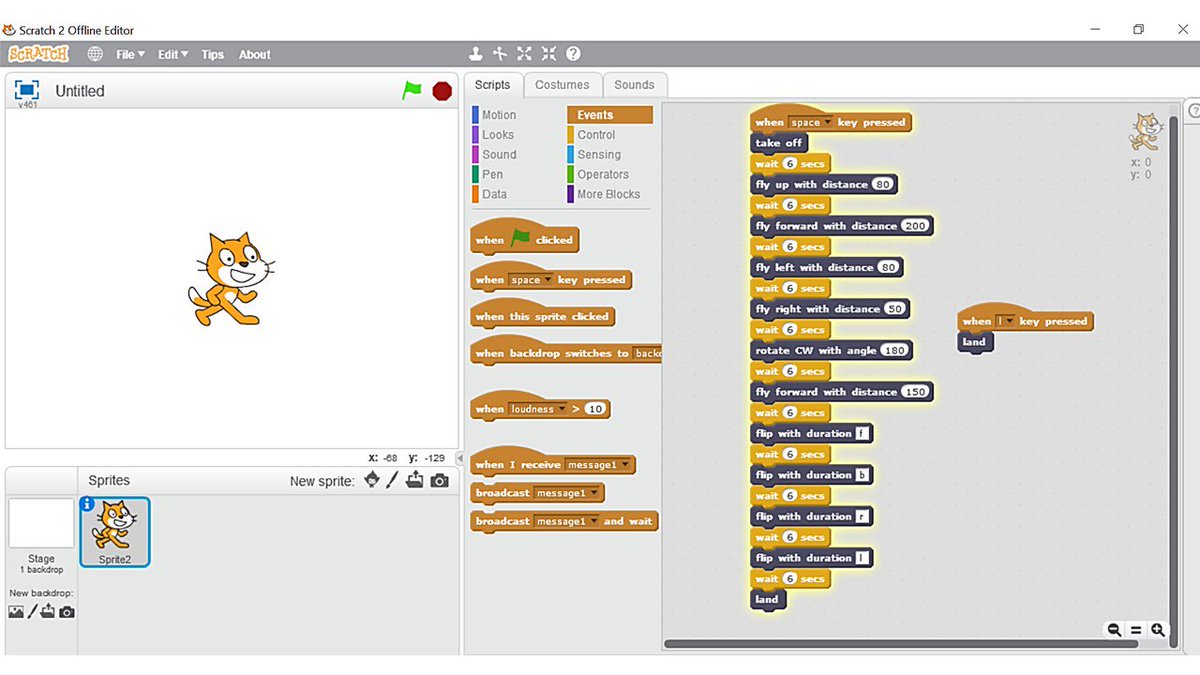Click the green flag to run the project

coord(413,90)
